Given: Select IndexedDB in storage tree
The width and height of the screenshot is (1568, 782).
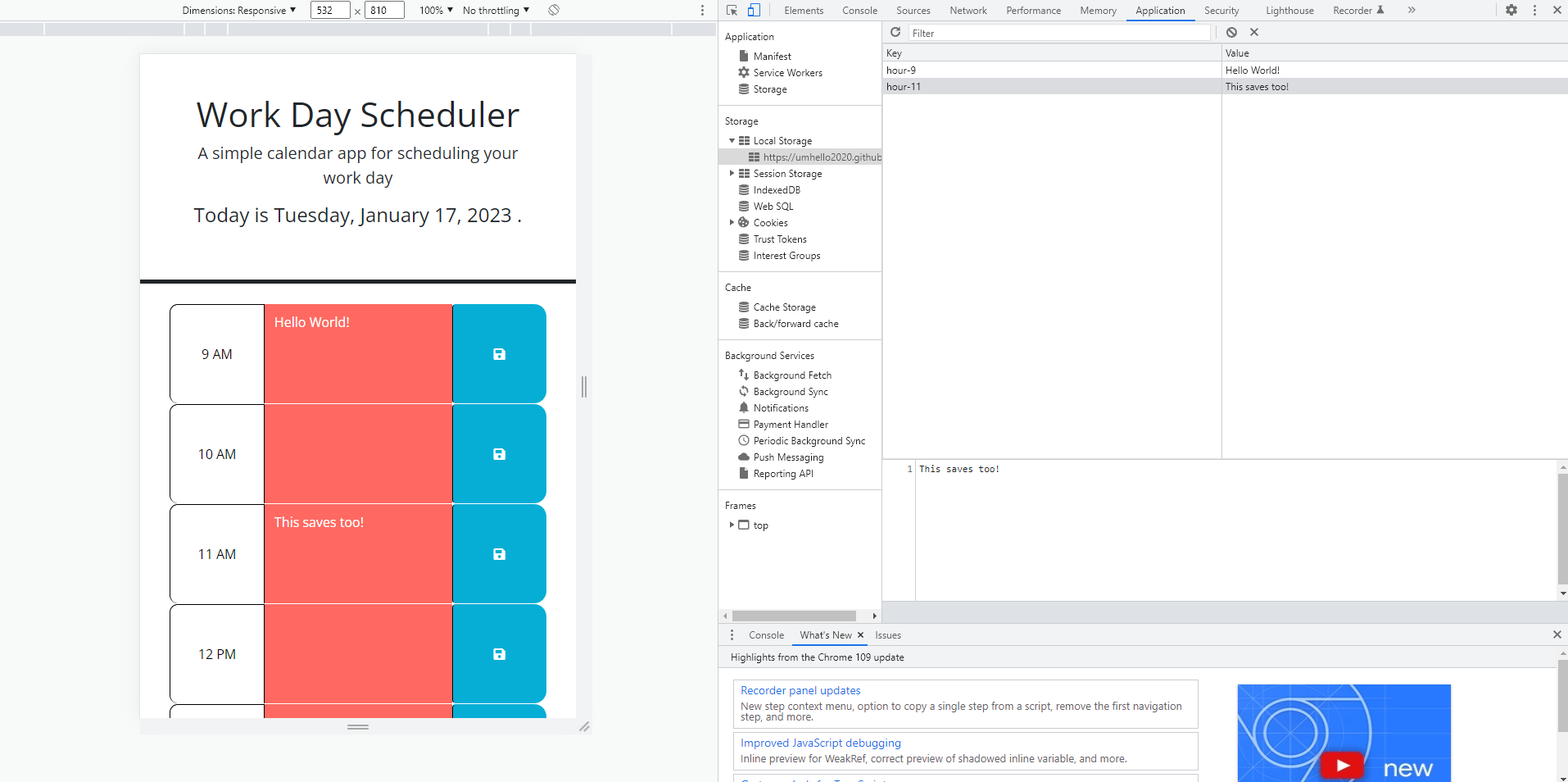Looking at the screenshot, I should coord(777,190).
